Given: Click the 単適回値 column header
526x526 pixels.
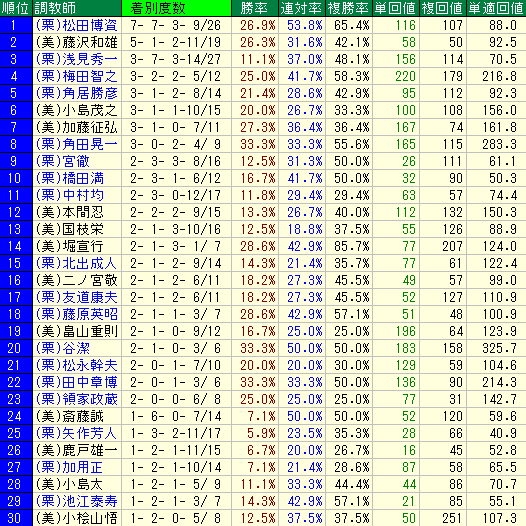Looking at the screenshot, I should [x=496, y=8].
